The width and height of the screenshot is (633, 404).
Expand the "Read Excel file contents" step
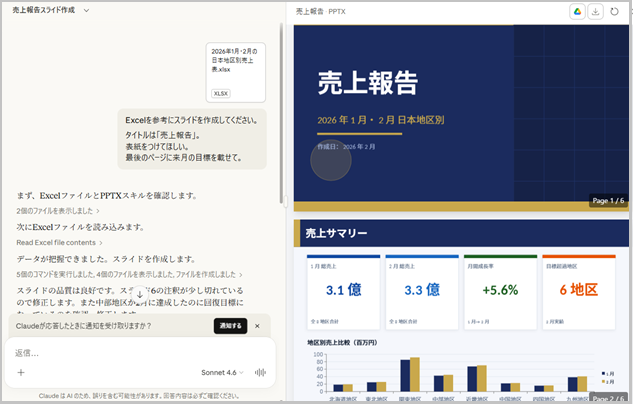tap(60, 243)
